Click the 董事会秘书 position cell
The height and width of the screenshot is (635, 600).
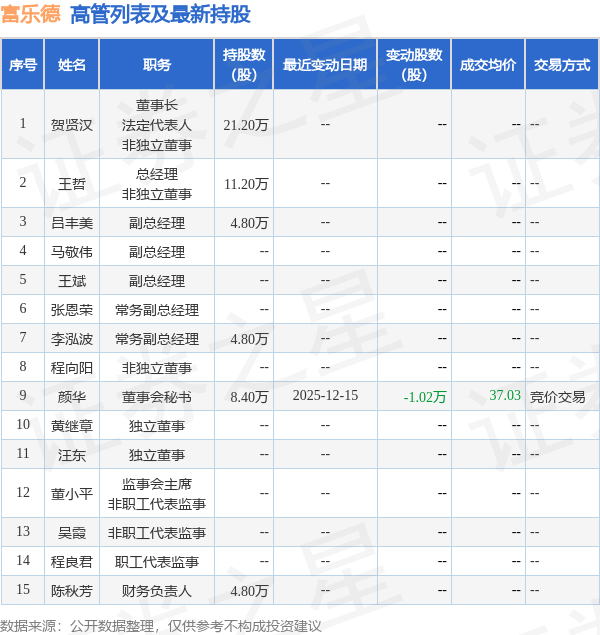click(x=157, y=397)
